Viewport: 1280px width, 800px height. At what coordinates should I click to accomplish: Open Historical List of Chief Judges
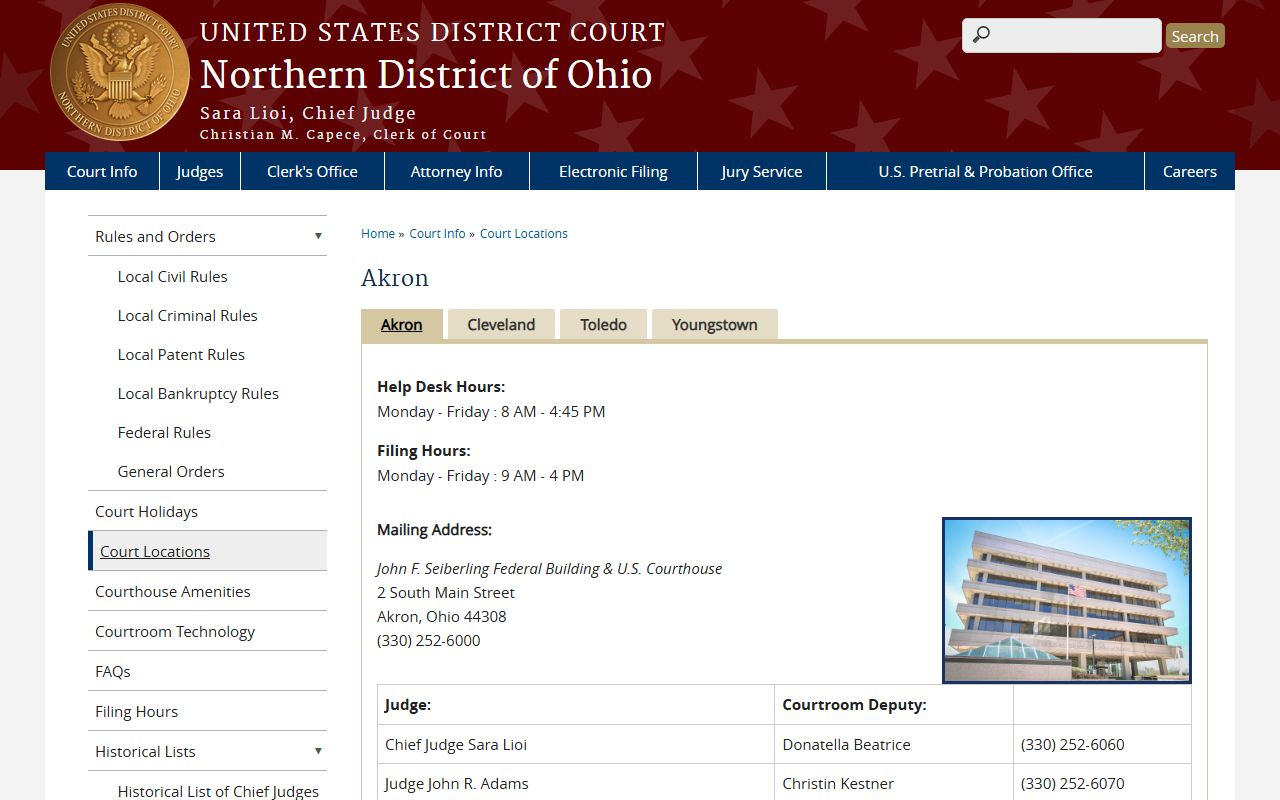[218, 791]
